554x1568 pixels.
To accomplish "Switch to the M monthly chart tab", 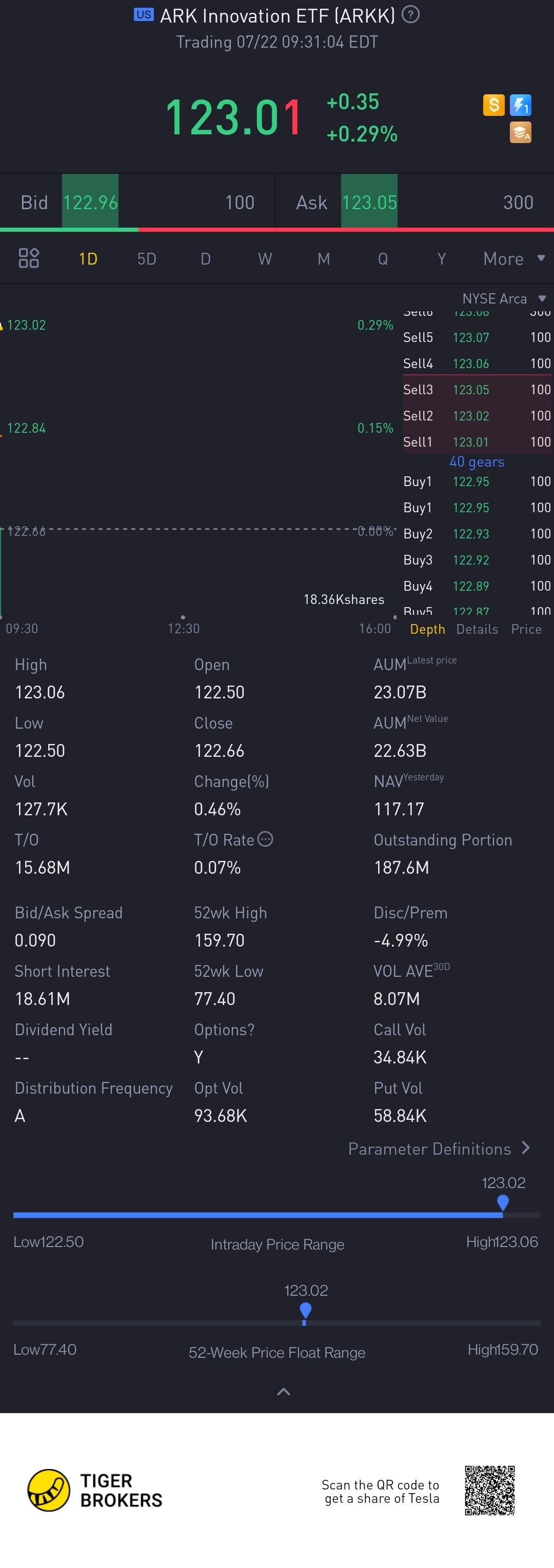I will click(x=324, y=259).
